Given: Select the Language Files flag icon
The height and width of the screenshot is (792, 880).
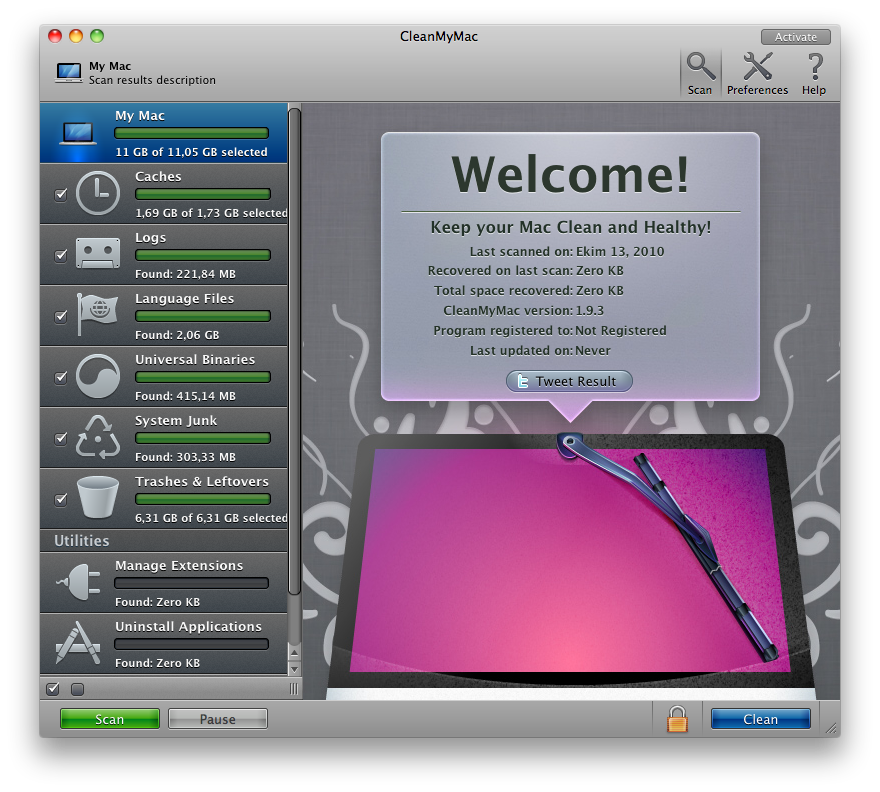Looking at the screenshot, I should point(97,316).
